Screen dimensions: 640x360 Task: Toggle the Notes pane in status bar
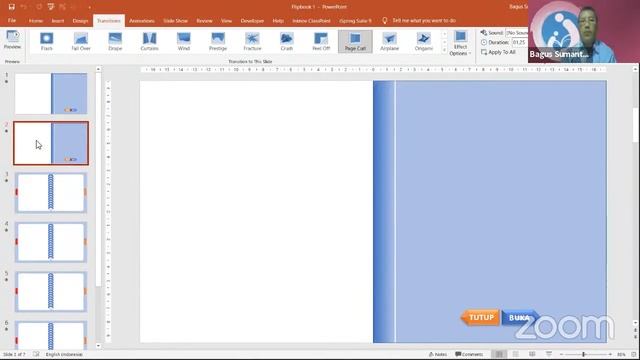(x=438, y=354)
